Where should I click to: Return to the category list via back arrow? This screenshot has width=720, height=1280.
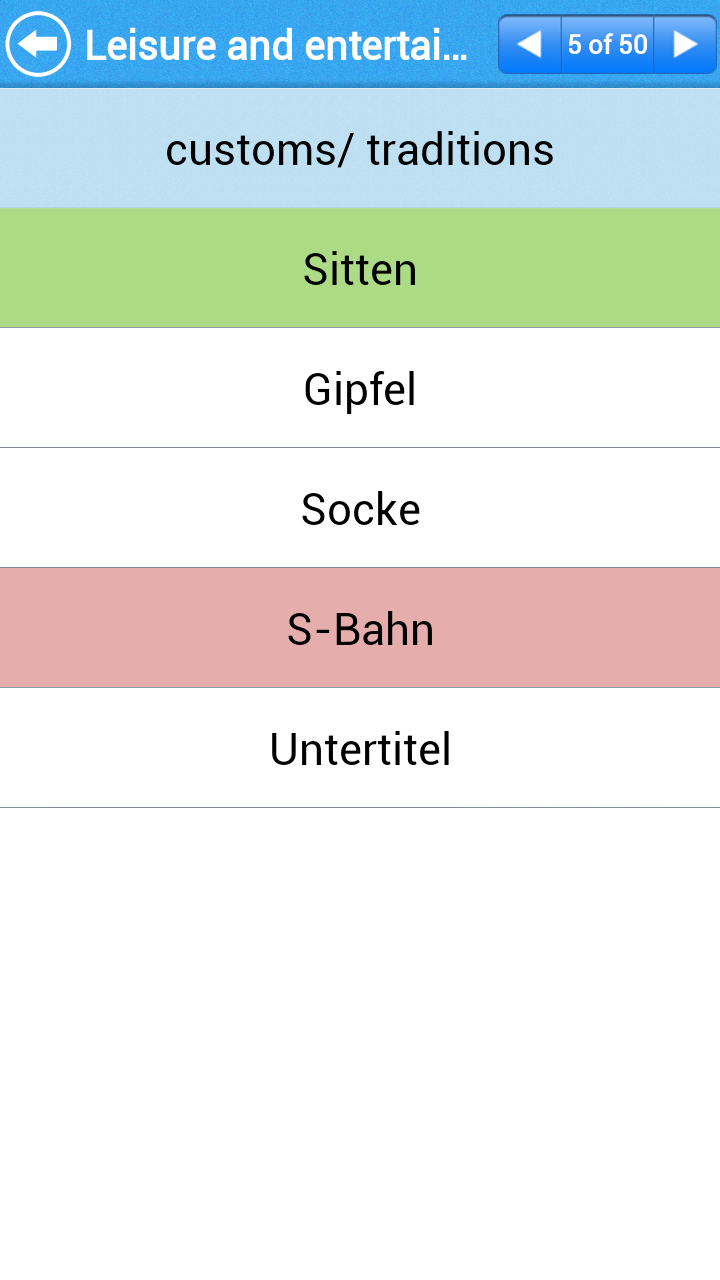point(37,43)
